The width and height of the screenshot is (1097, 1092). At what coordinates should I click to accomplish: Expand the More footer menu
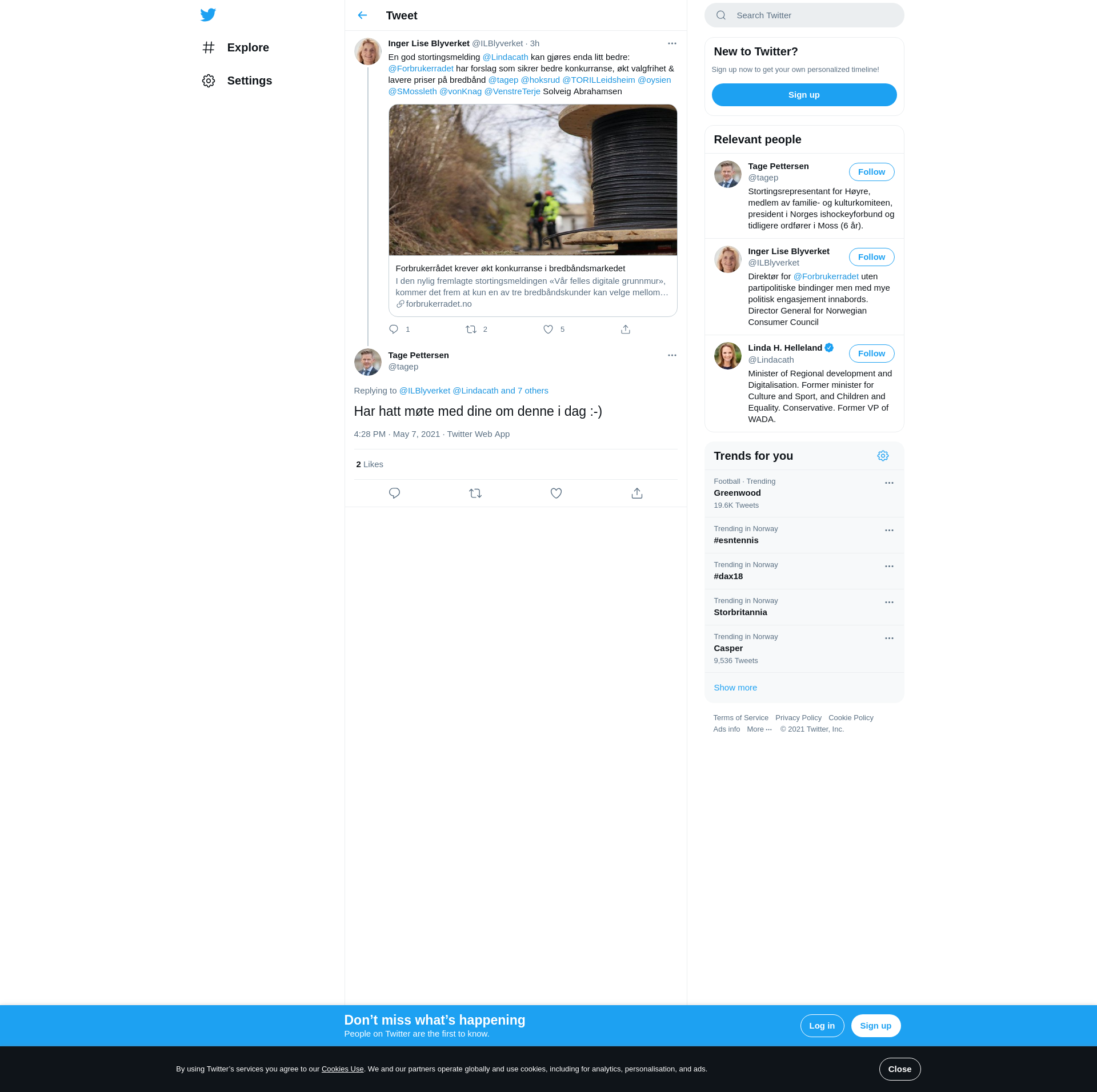[x=759, y=729]
